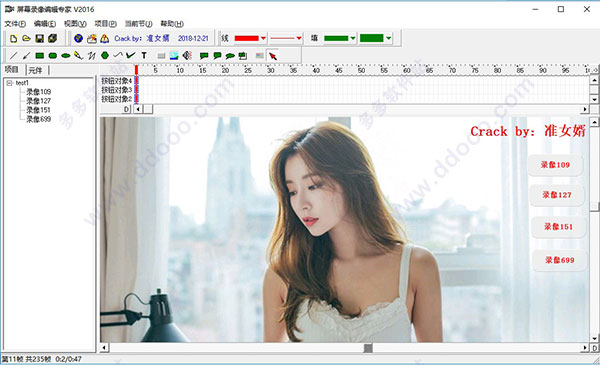Select the green ellipse shape tool

coord(66,56)
